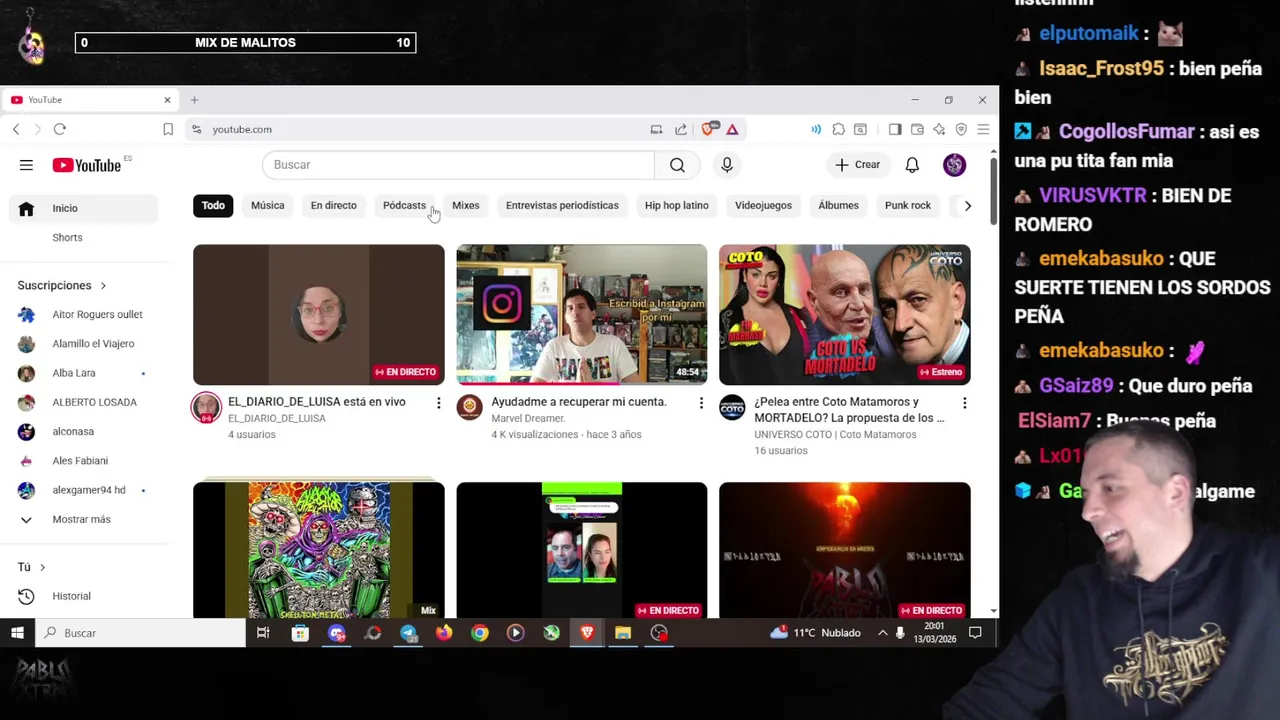
Task: Open options for Ayudadme a recuperar video
Action: coord(701,403)
